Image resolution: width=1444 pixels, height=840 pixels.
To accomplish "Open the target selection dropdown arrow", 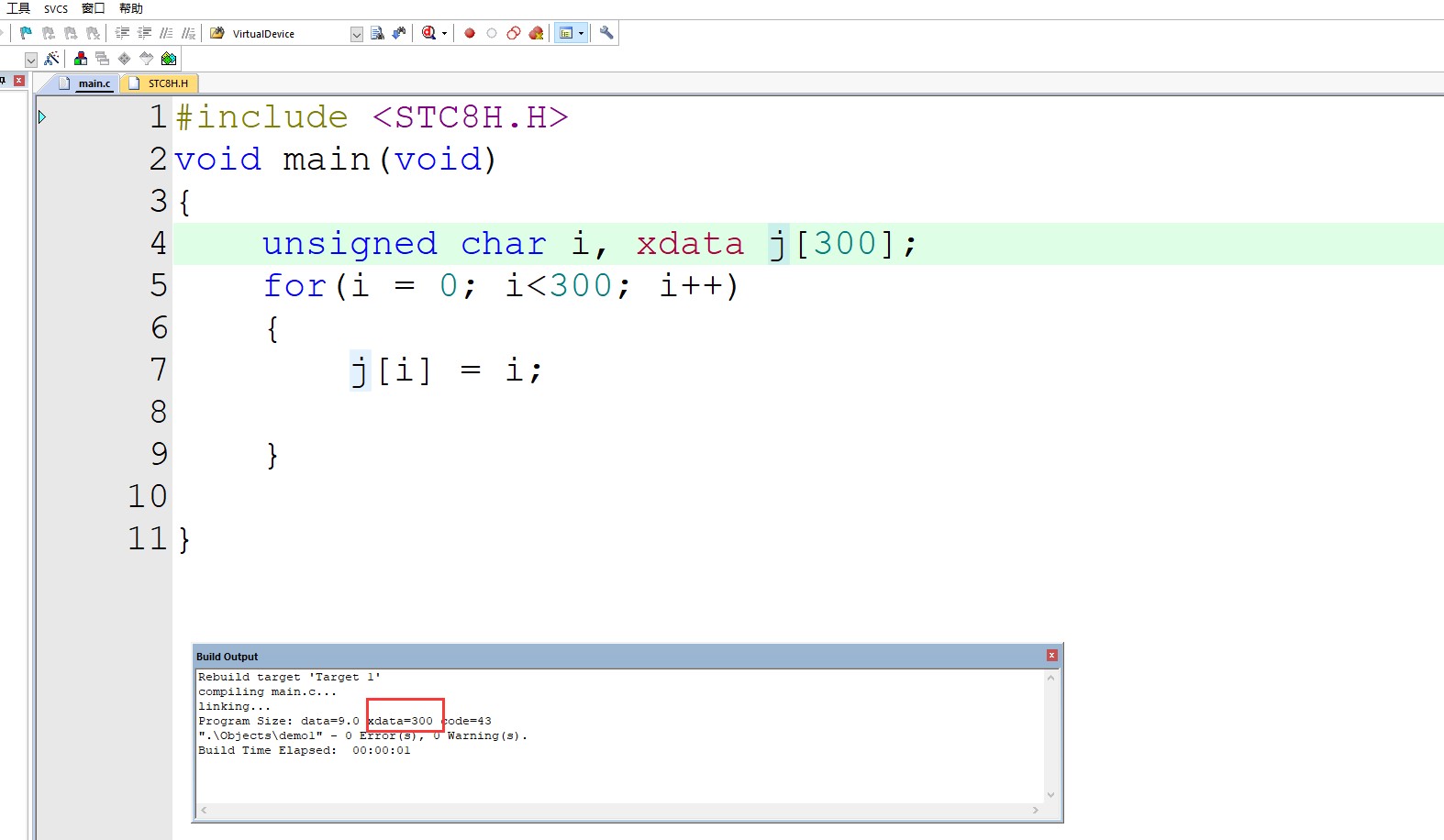I will point(31,60).
